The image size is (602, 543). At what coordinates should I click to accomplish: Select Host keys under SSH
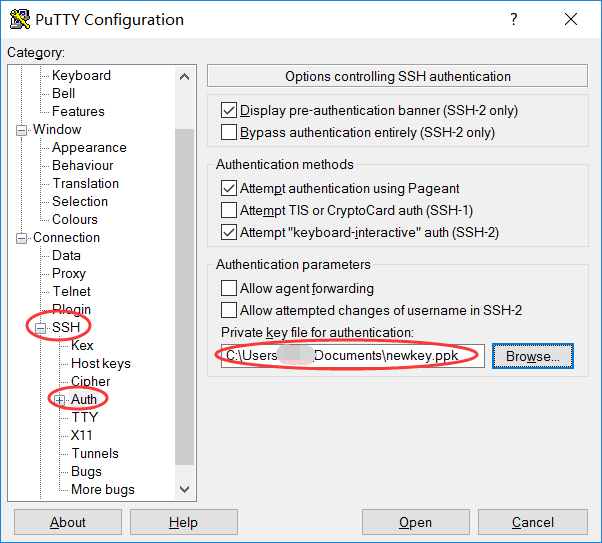click(101, 363)
